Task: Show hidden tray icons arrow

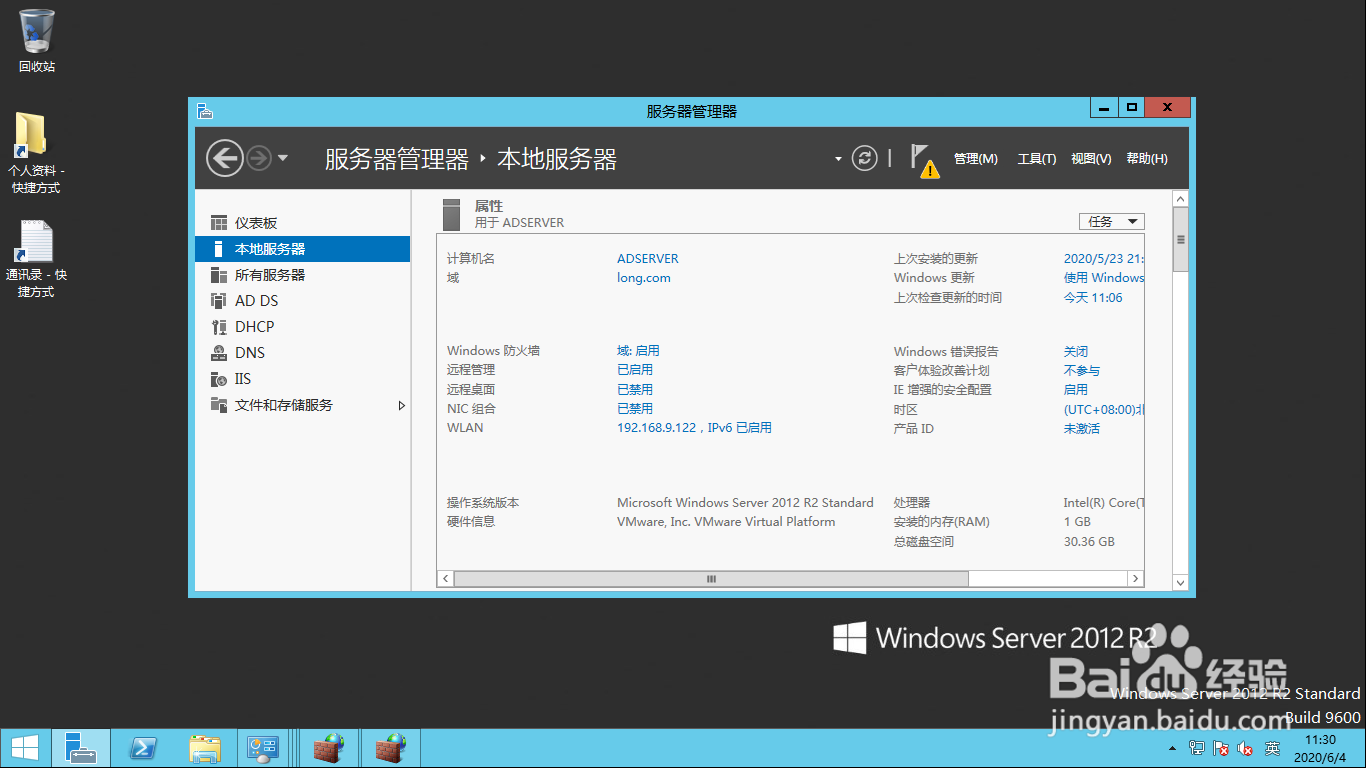Action: click(x=1172, y=748)
